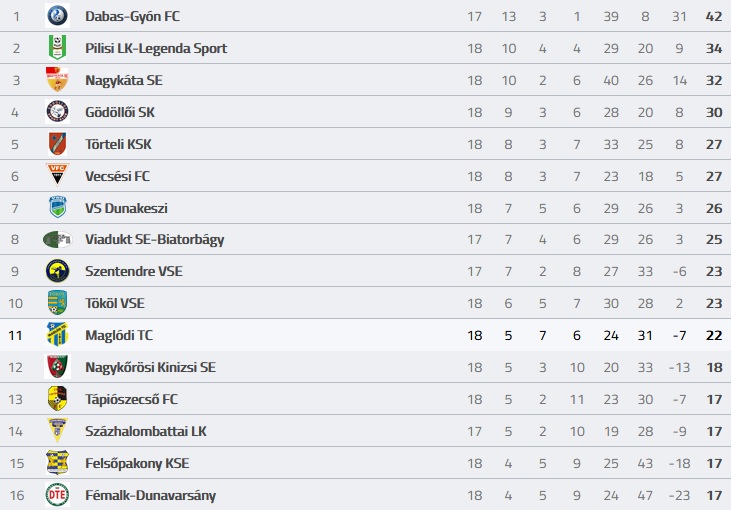
Task: Open the Viadukt SE-Biatorbágy oval logo
Action: [57, 240]
